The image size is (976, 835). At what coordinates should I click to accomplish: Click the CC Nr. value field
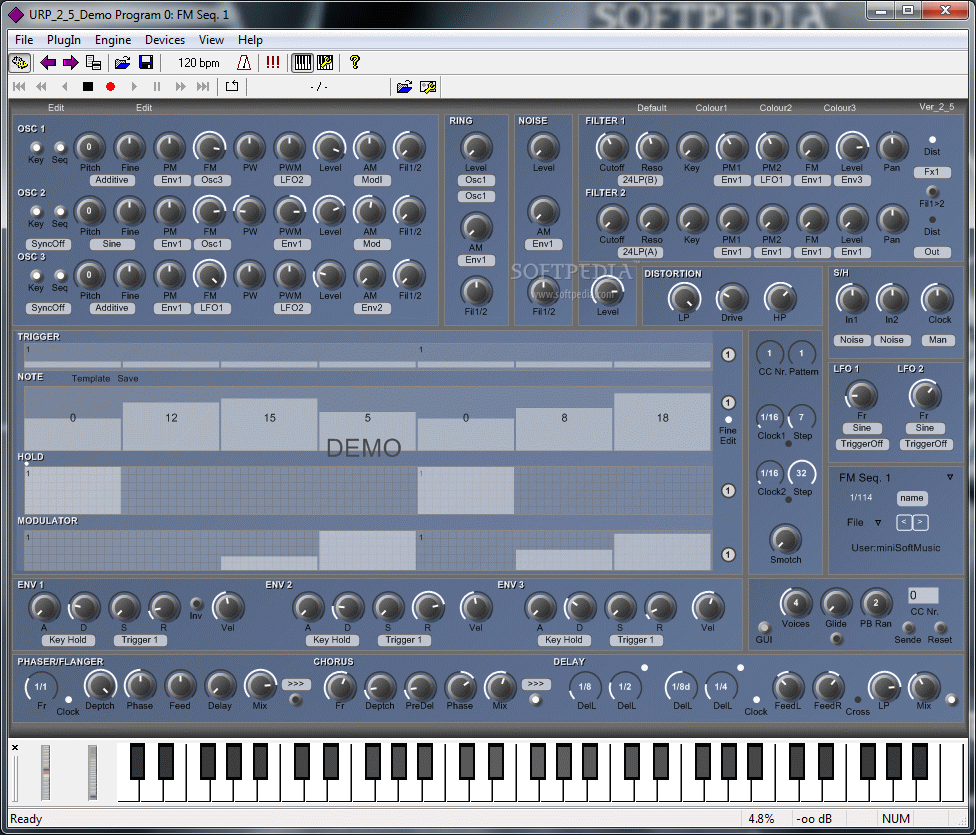(923, 595)
